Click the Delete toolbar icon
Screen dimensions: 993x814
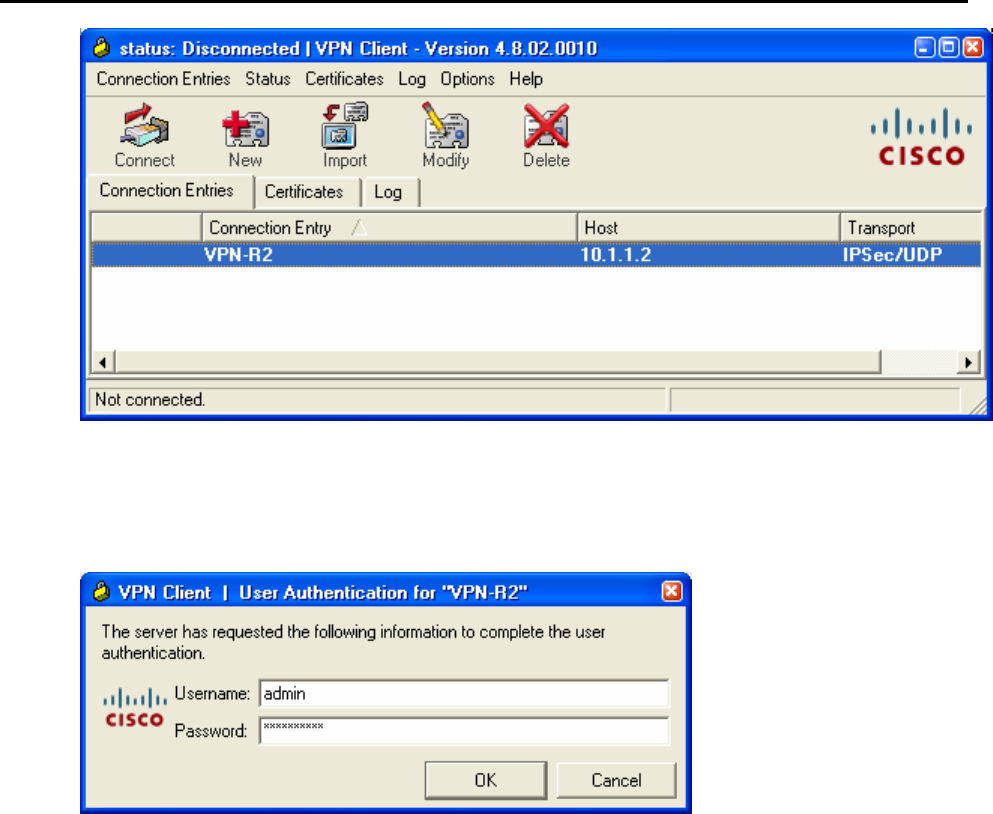(x=546, y=136)
